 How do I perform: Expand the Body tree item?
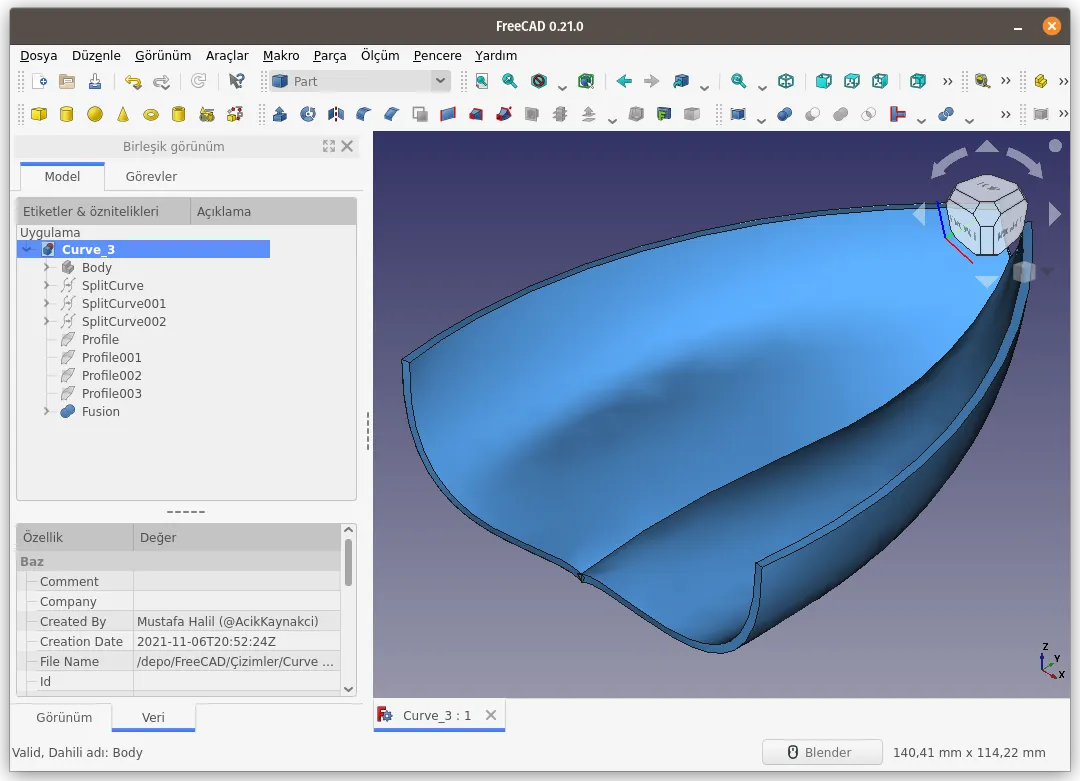(46, 267)
